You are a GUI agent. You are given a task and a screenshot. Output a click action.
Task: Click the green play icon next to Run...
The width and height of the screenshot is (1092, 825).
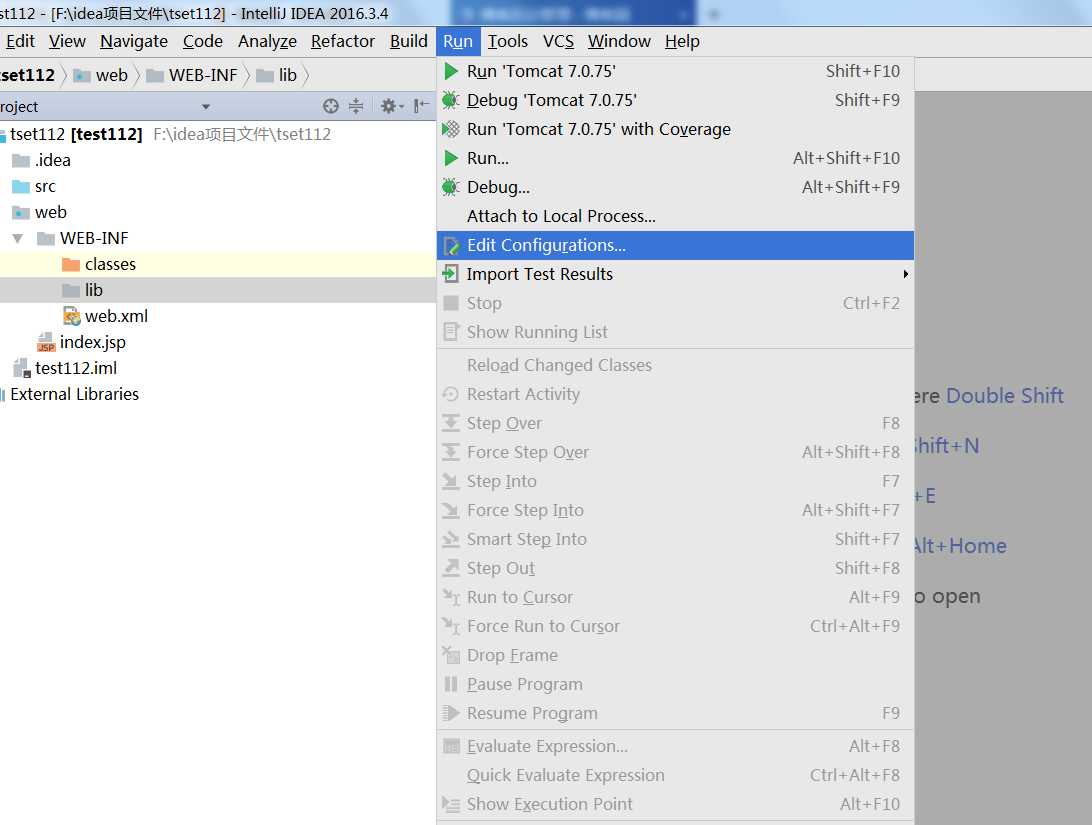451,158
